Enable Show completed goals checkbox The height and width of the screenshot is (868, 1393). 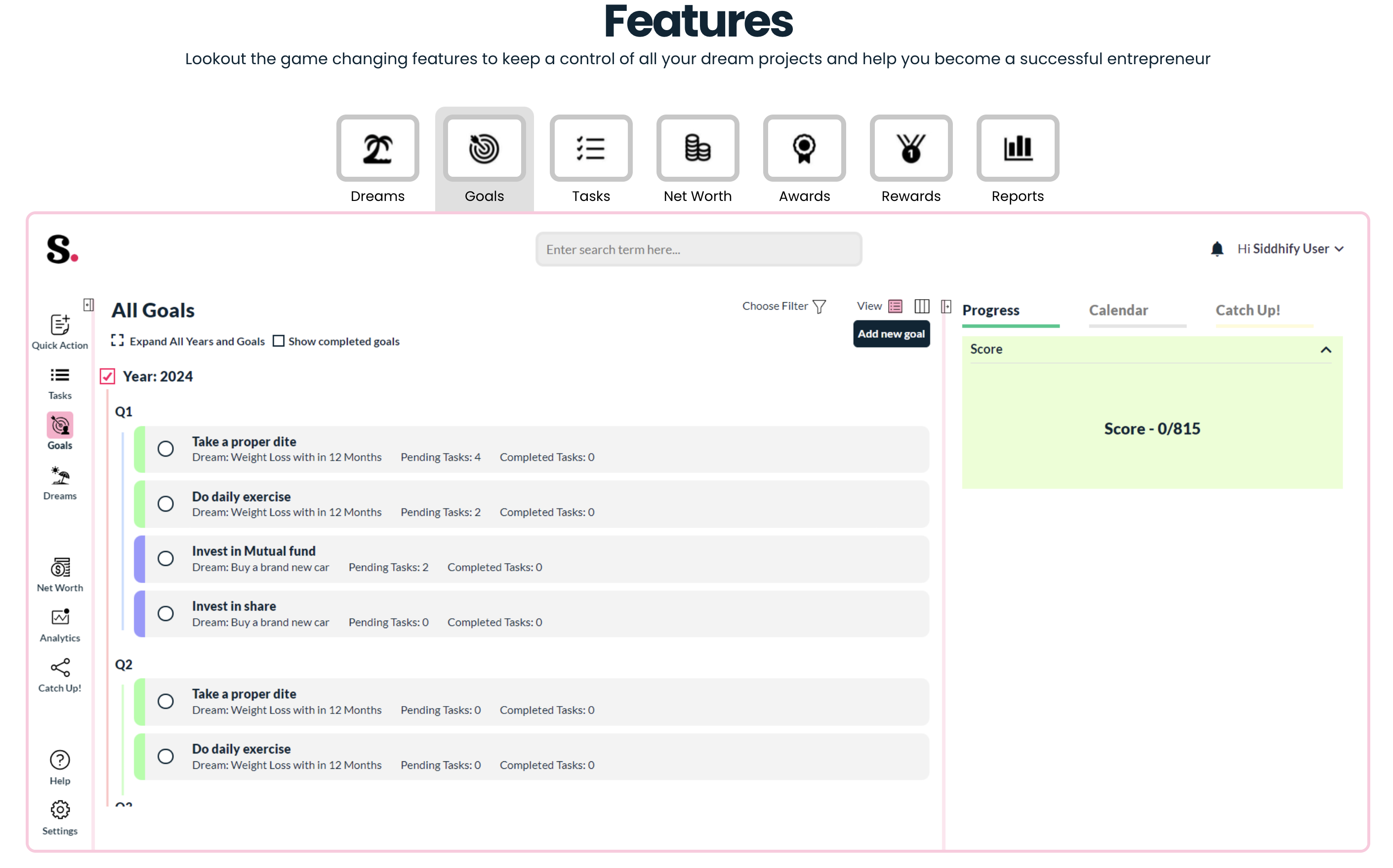click(x=279, y=342)
